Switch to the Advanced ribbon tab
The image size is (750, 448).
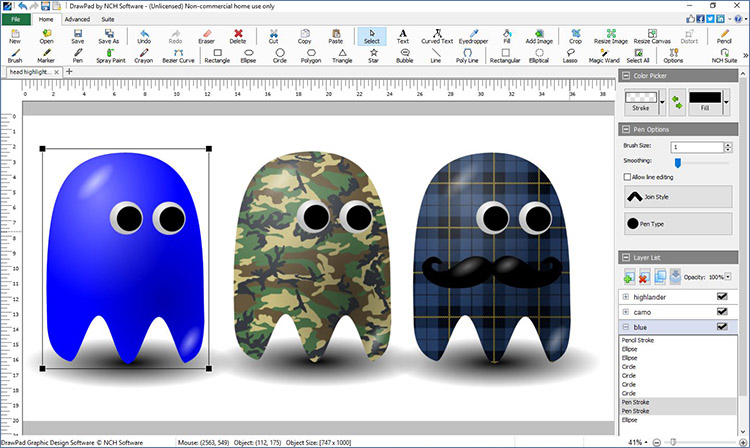pos(76,19)
